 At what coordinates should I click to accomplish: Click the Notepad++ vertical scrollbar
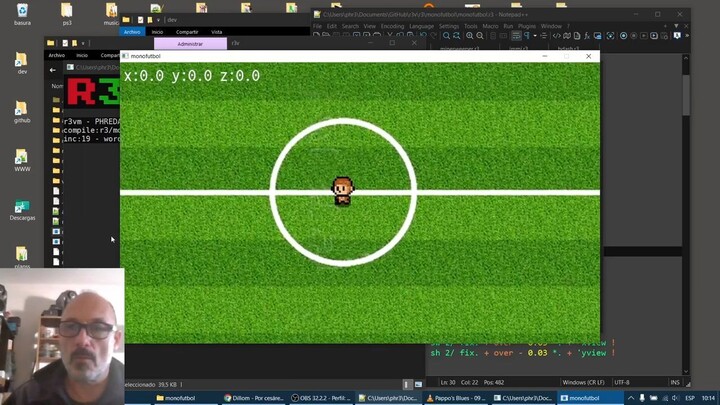pos(686,94)
